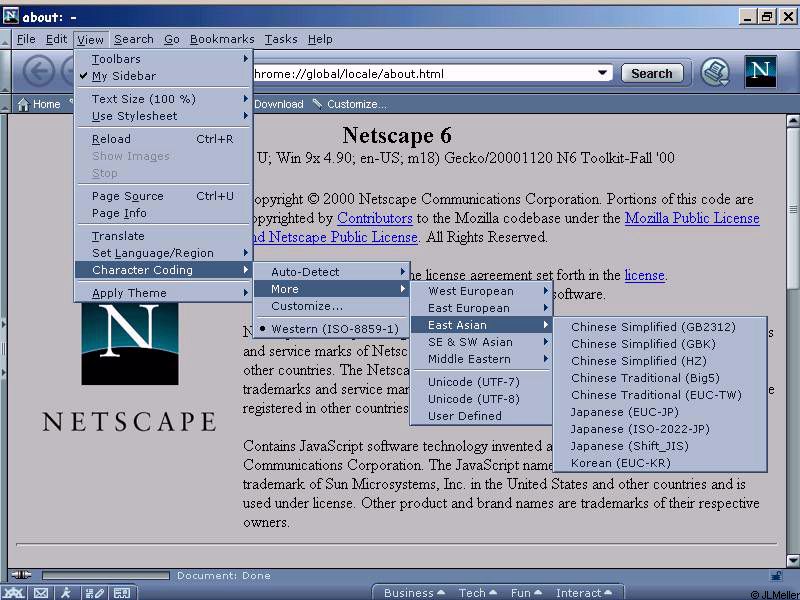Screen dimensions: 800x600
Task: Select Chinese Simplified (GB2312)
Action: point(660,327)
